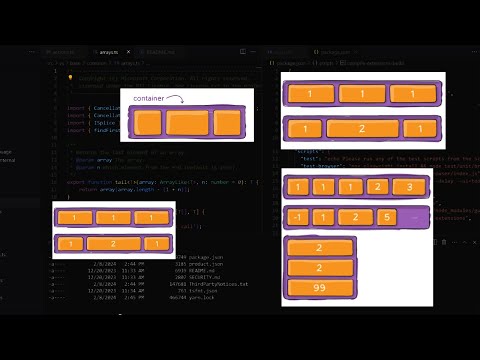Kill terminal with the trash icon
The image size is (480, 360).
coord(444,242)
